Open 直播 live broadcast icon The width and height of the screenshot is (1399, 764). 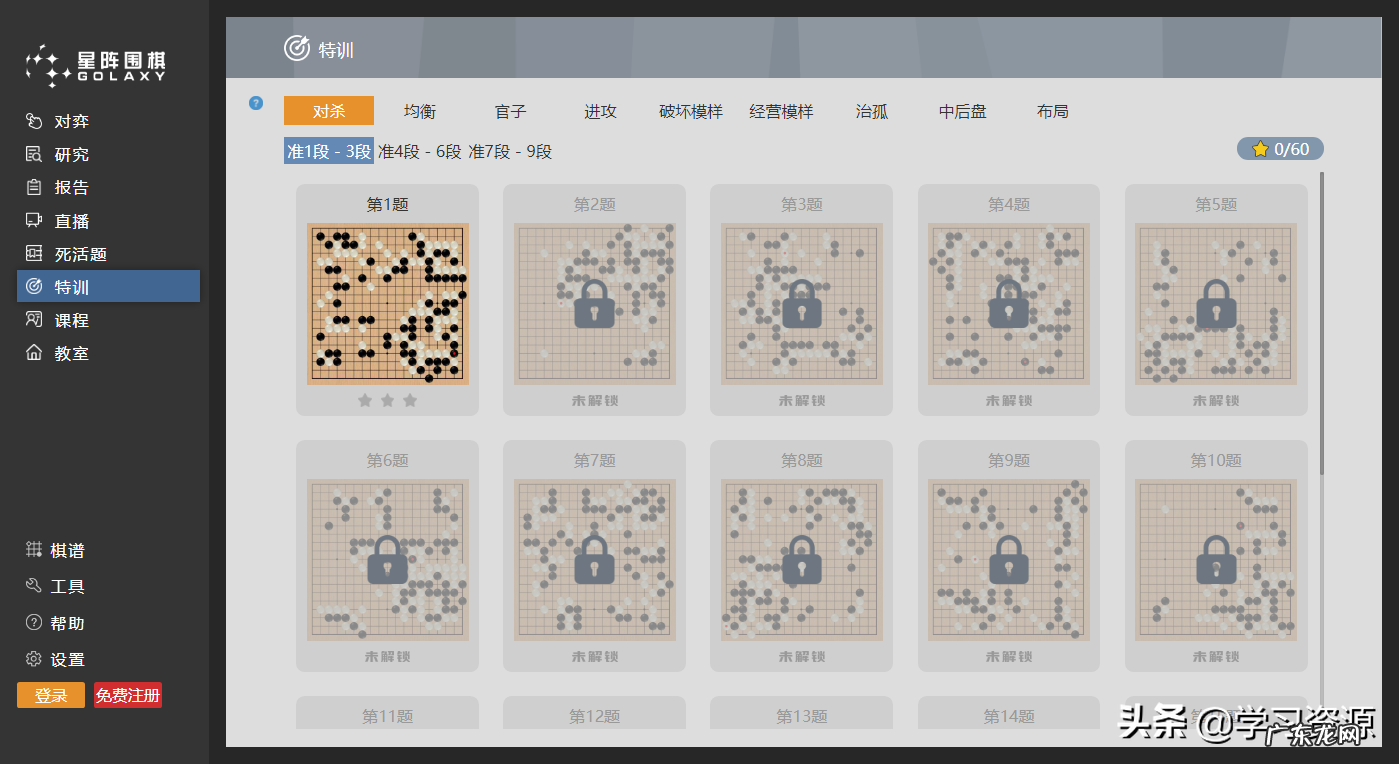[x=34, y=220]
